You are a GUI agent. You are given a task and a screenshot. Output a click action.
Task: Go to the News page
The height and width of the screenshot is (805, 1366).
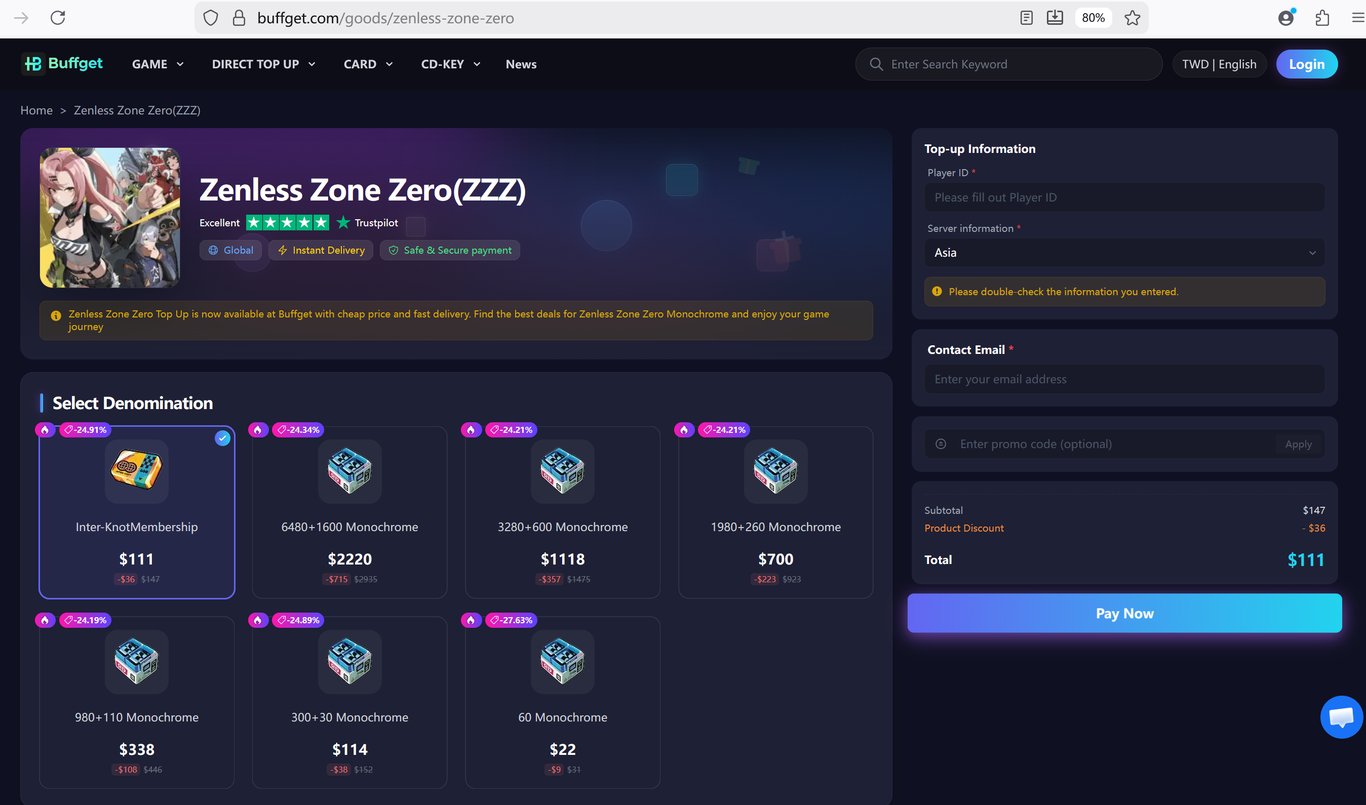point(521,64)
